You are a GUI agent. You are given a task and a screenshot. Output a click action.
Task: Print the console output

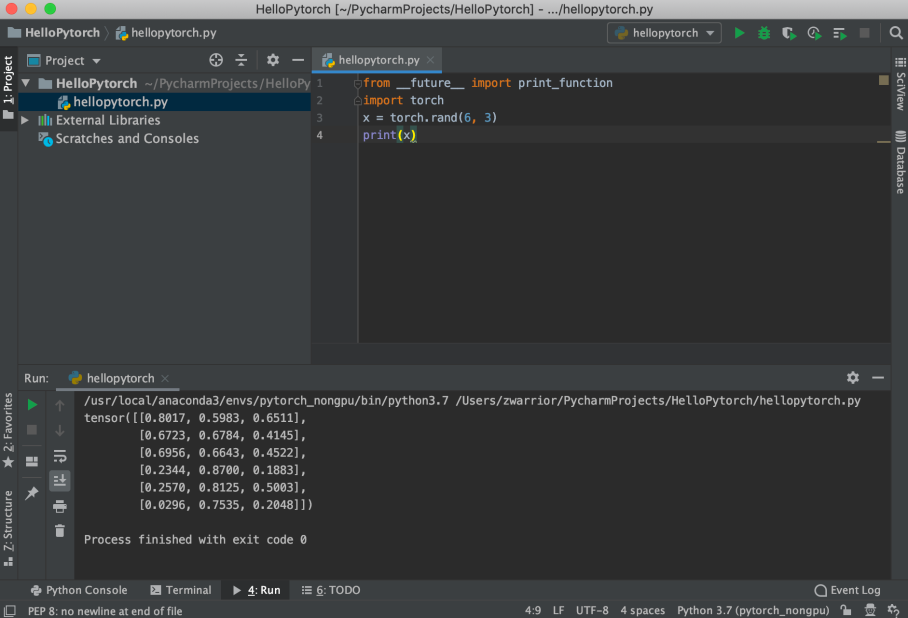[x=59, y=505]
